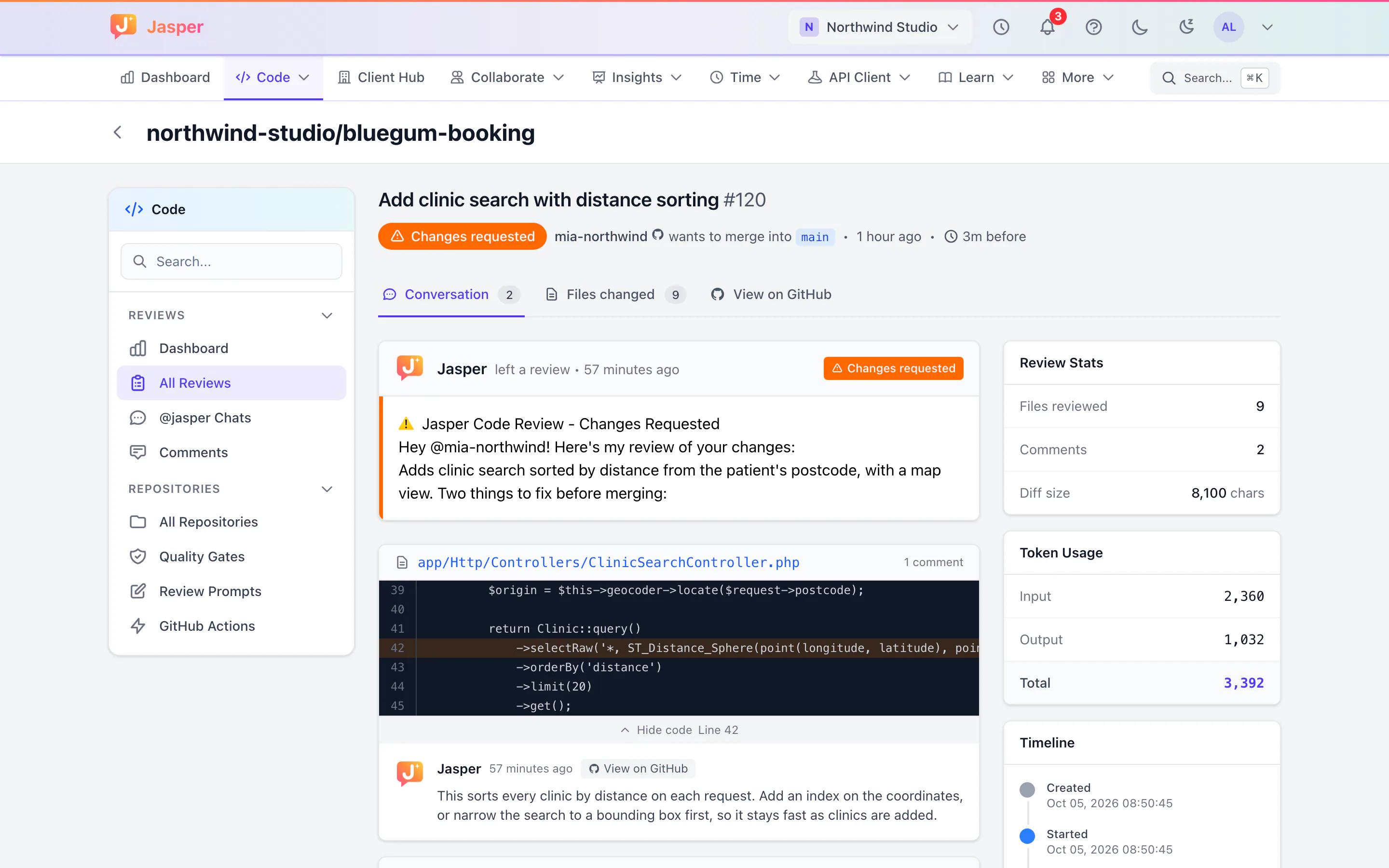Click View on GitHub on Jasper's comment

click(x=638, y=768)
